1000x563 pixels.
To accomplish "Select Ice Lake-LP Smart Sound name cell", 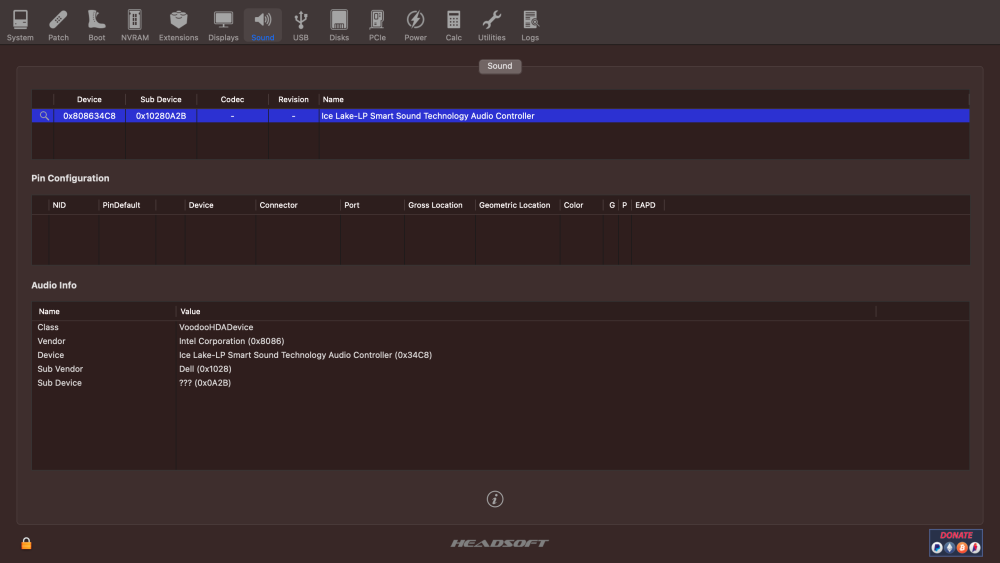I will click(x=644, y=116).
